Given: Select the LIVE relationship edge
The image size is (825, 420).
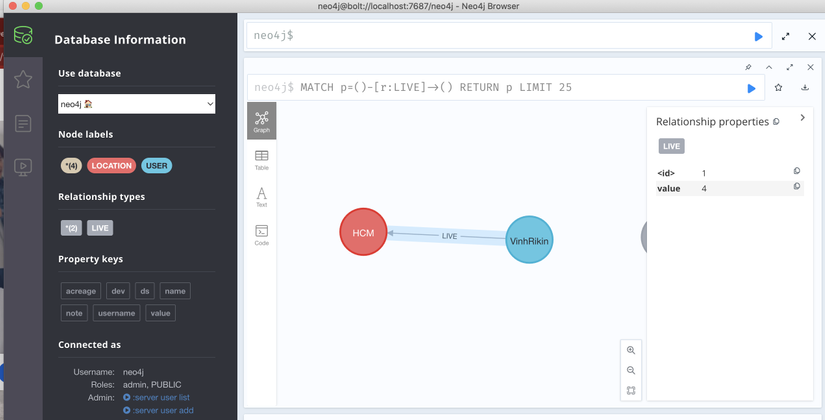Looking at the screenshot, I should click(x=449, y=236).
